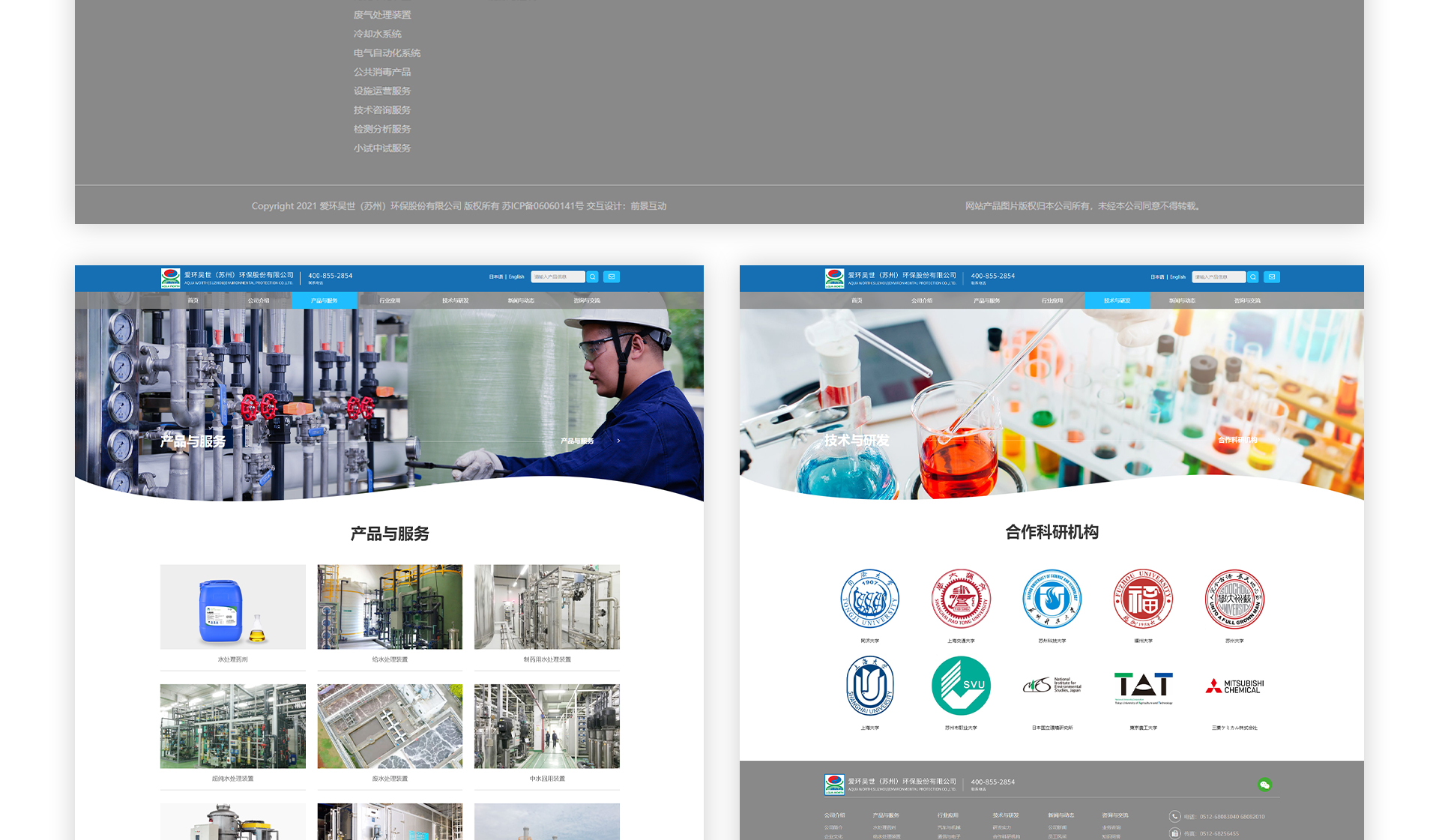Open 咨询与交流 tab in left page navigation

tap(586, 300)
